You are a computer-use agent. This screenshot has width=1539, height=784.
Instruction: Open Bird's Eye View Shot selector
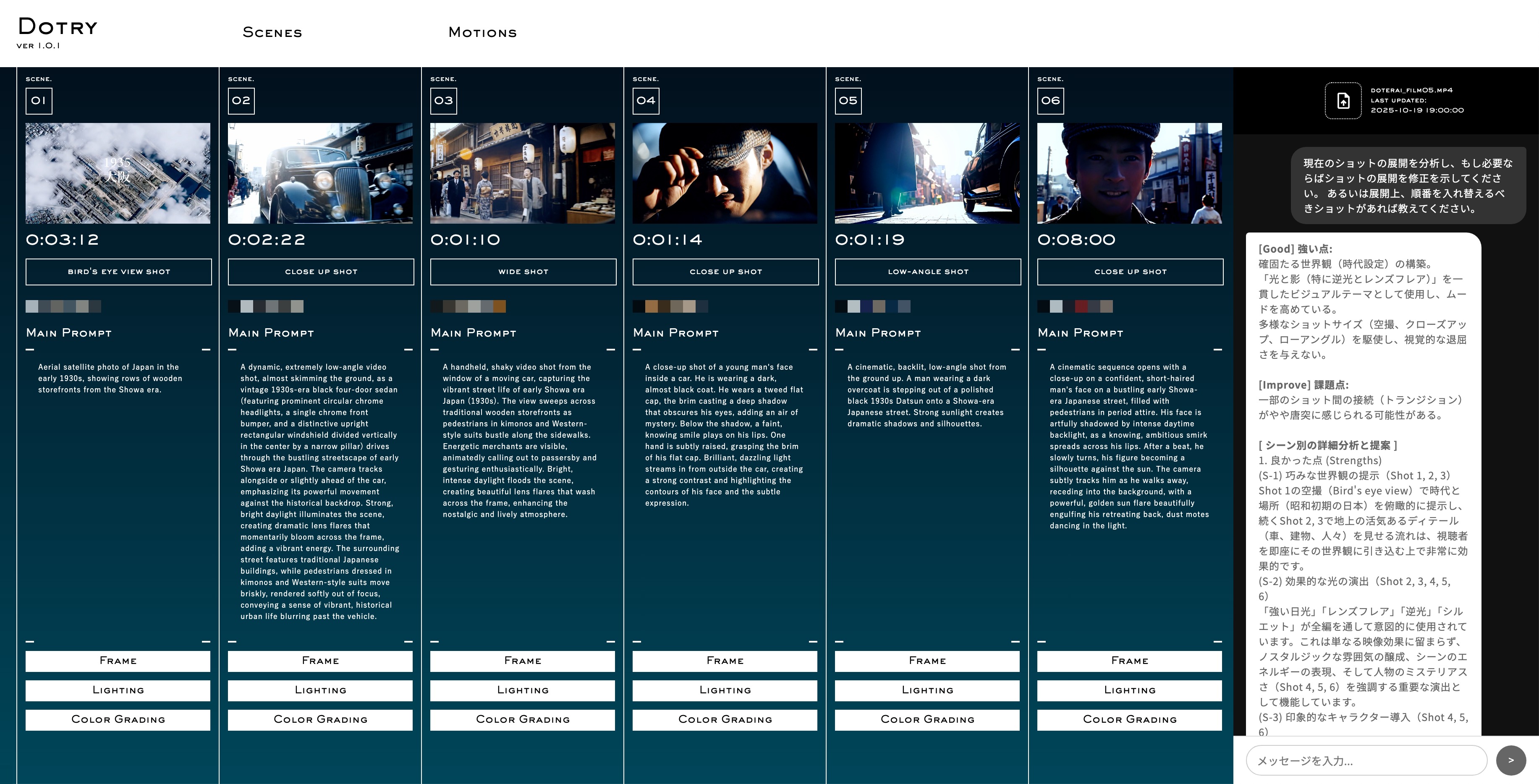pyautogui.click(x=118, y=272)
